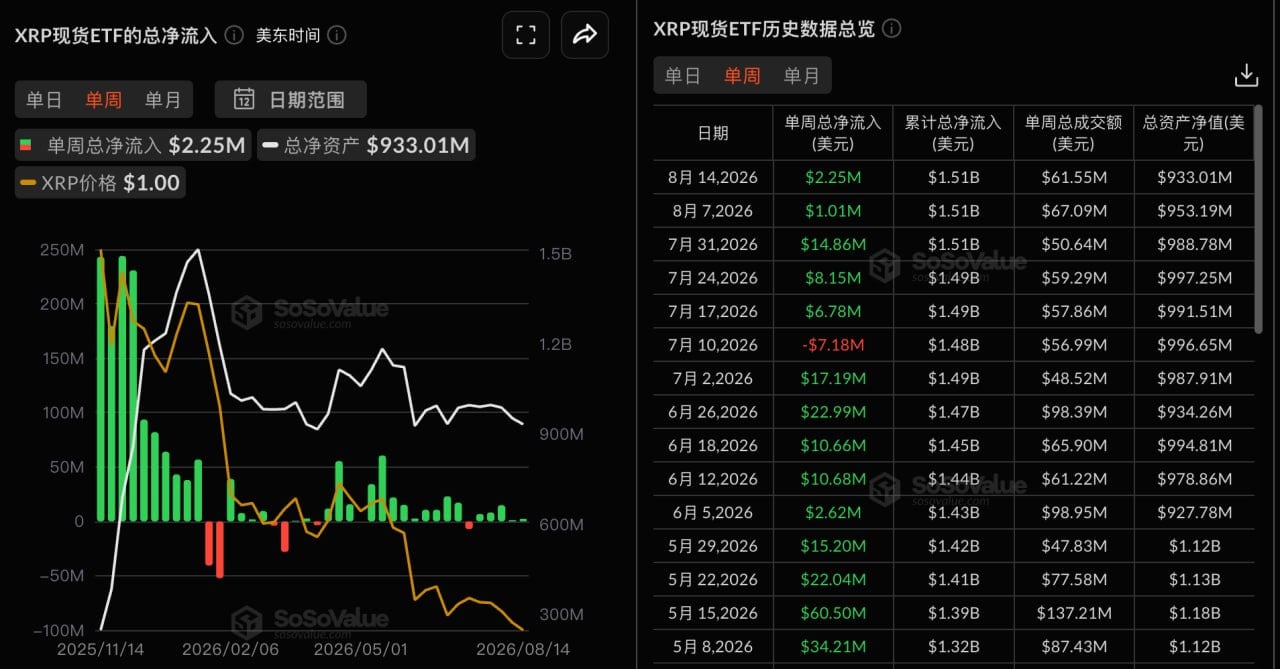
Task: Click the orange XRP价格 line swatch
Action: point(28,184)
